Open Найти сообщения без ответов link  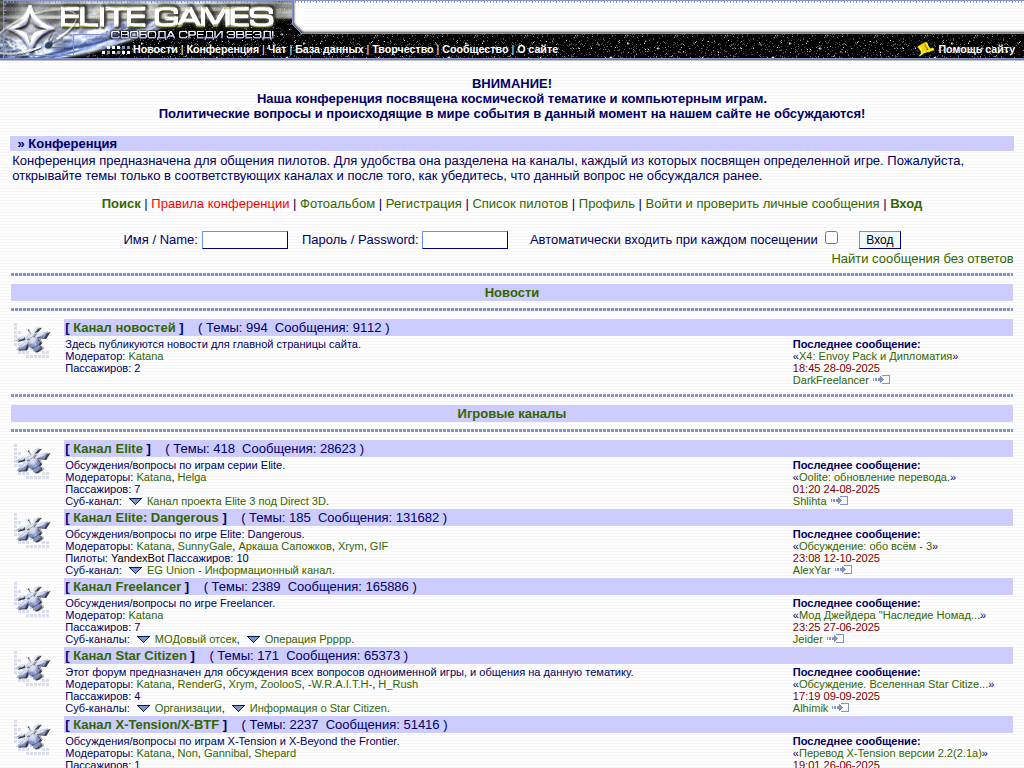922,259
